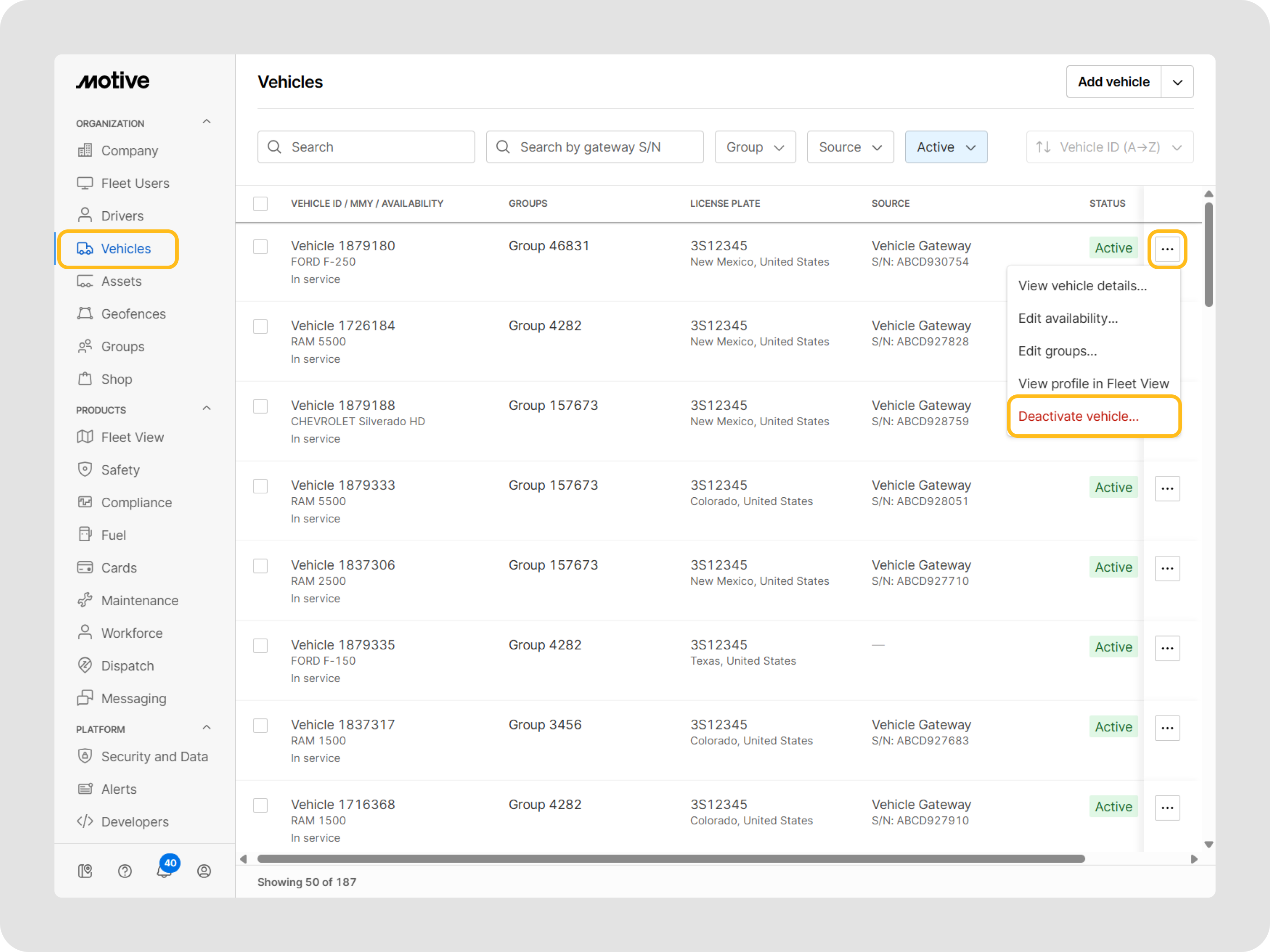Choose Deactivate vehicle from context menu

click(1078, 416)
